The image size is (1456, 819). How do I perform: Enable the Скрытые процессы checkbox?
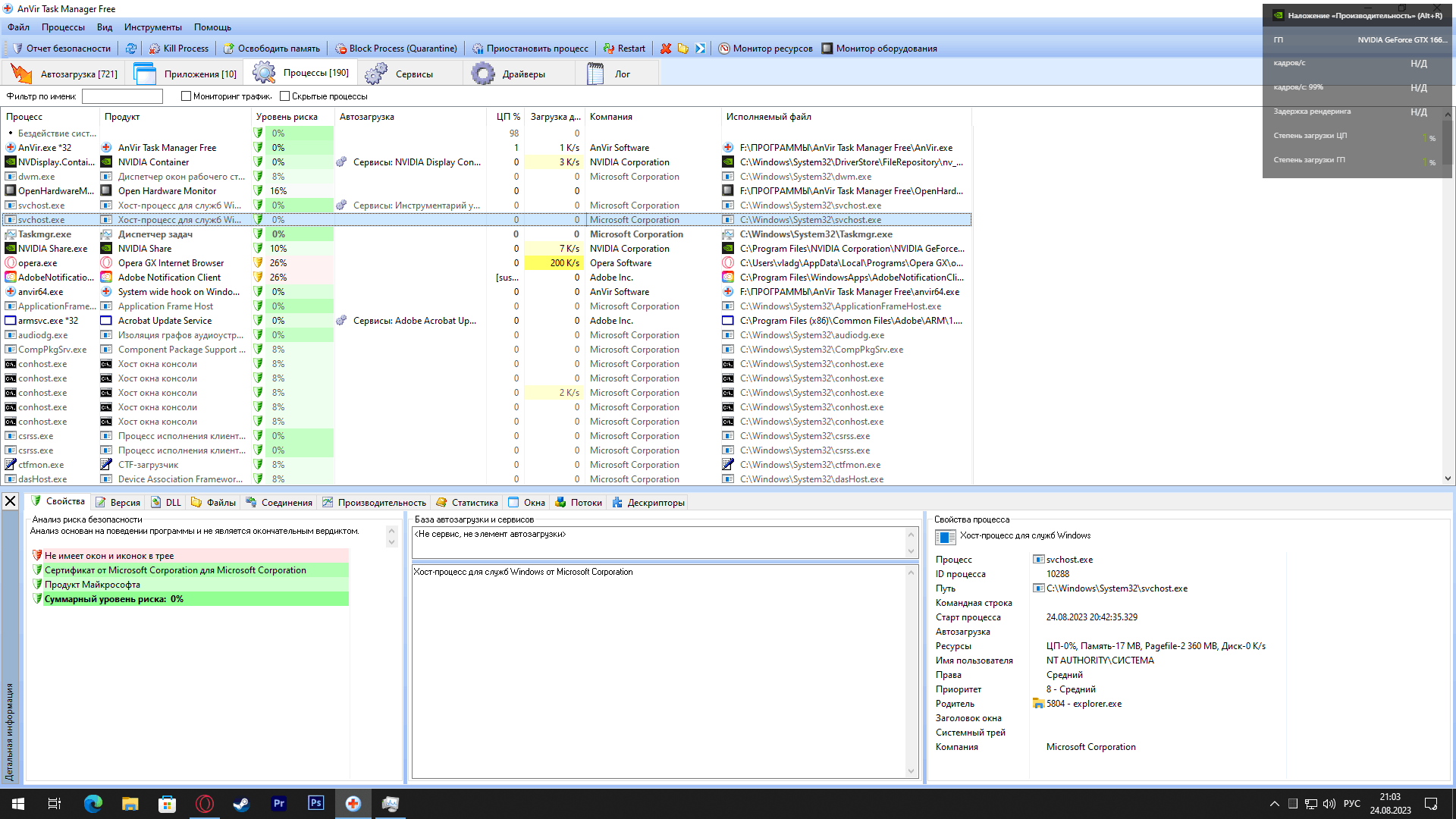[x=284, y=96]
